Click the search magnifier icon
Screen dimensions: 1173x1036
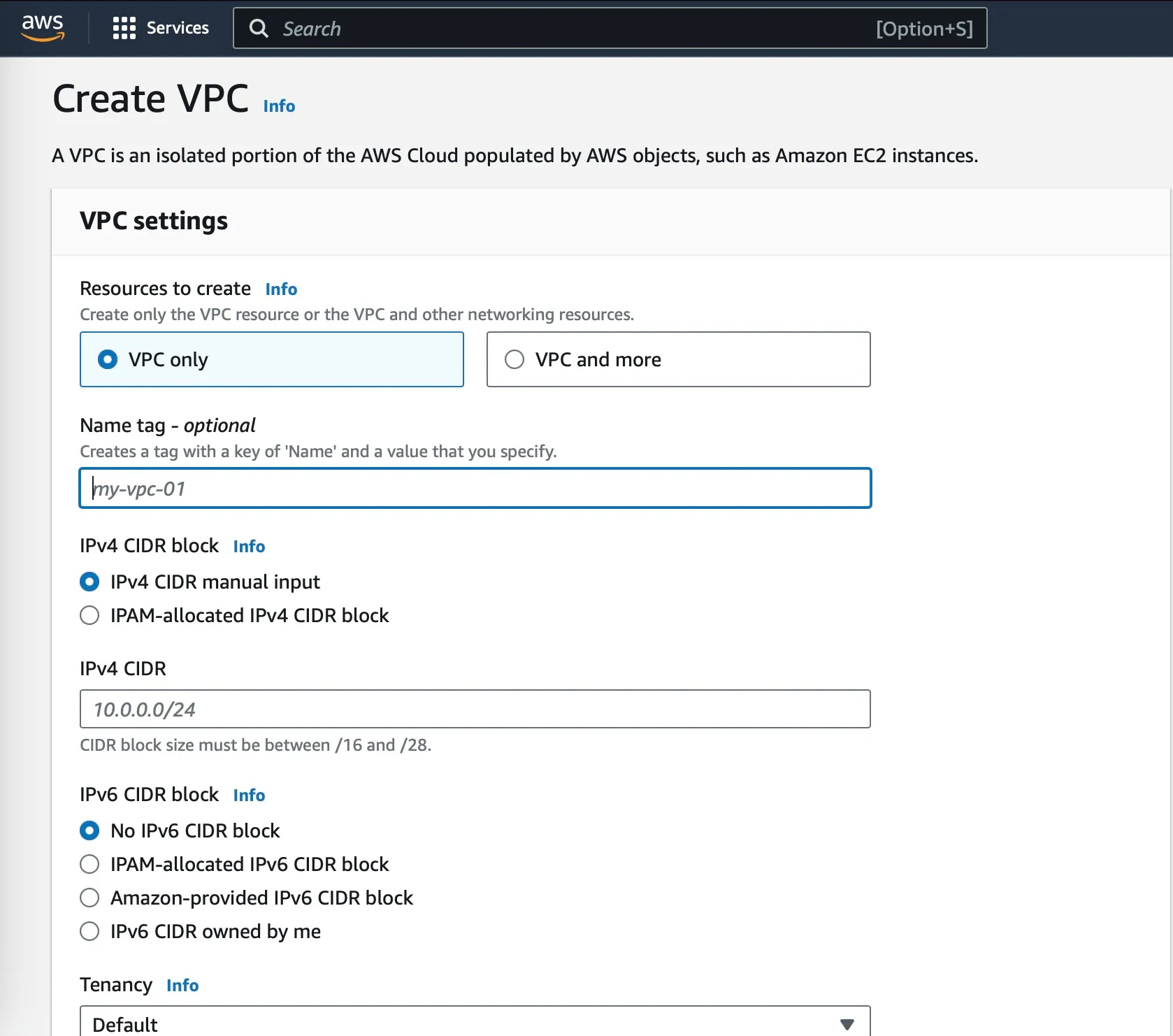coord(259,29)
